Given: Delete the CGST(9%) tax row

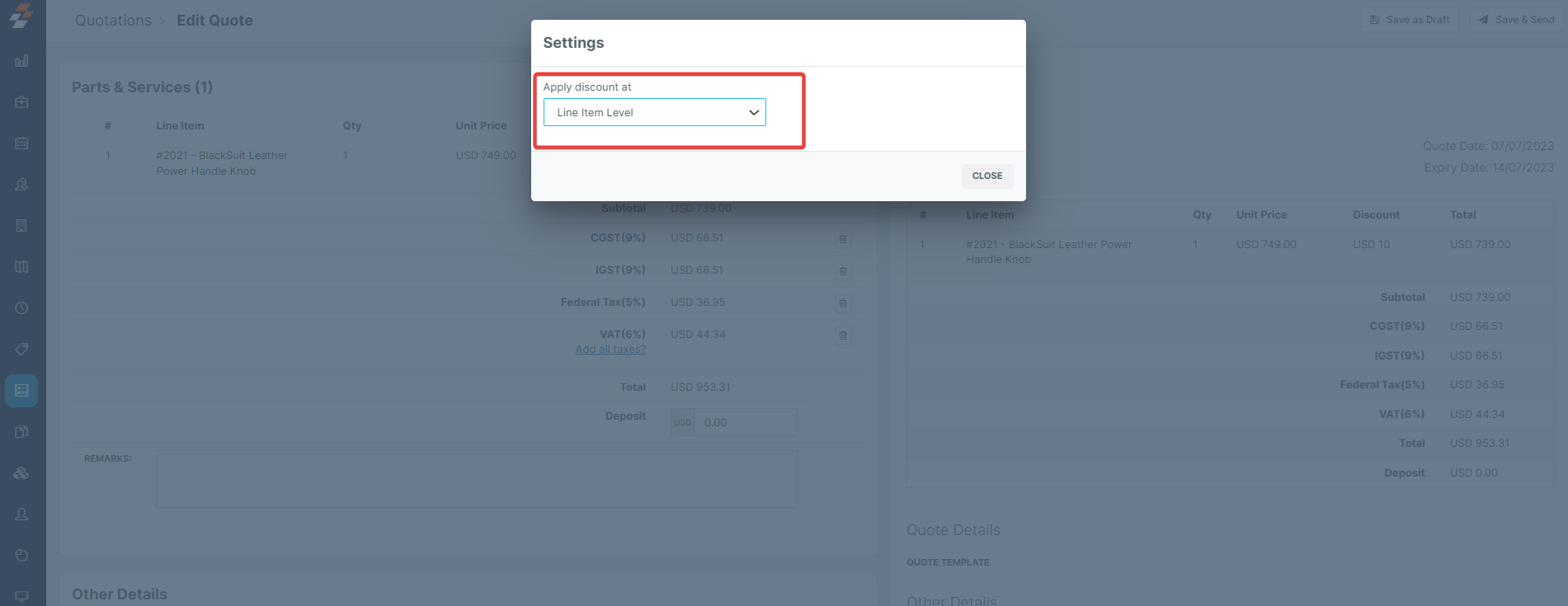Looking at the screenshot, I should tap(843, 239).
